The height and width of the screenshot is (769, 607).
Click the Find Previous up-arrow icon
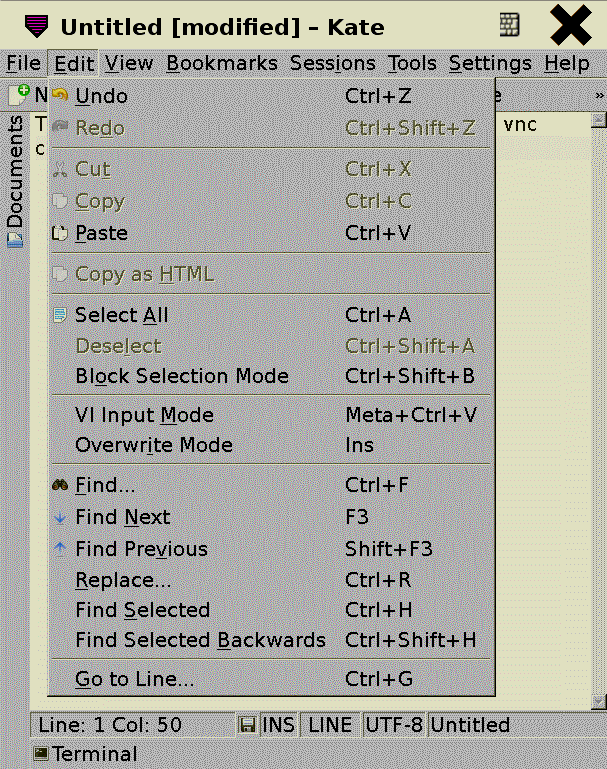(x=61, y=548)
